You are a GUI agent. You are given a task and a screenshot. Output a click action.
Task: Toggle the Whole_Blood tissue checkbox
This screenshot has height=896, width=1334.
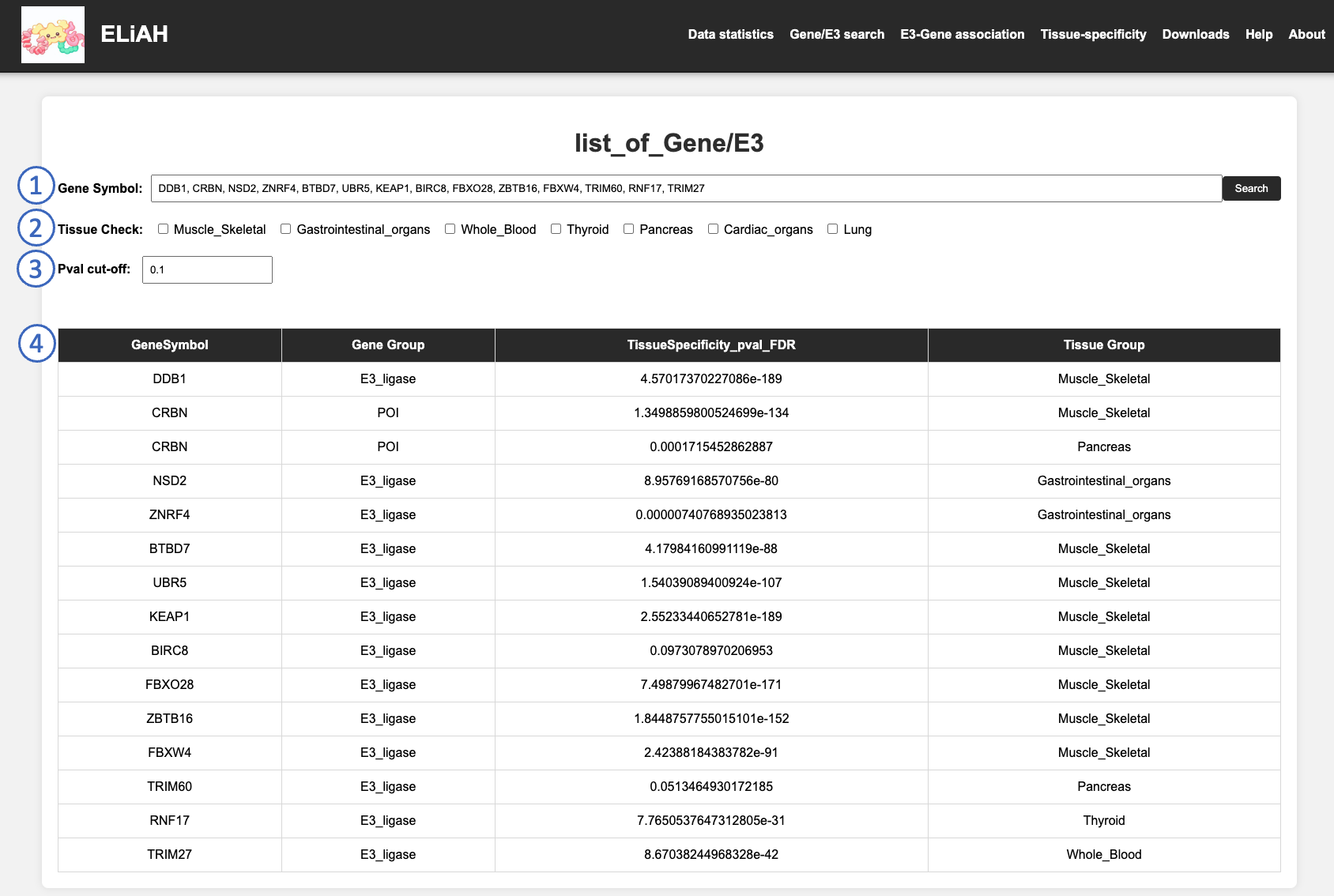(x=450, y=229)
